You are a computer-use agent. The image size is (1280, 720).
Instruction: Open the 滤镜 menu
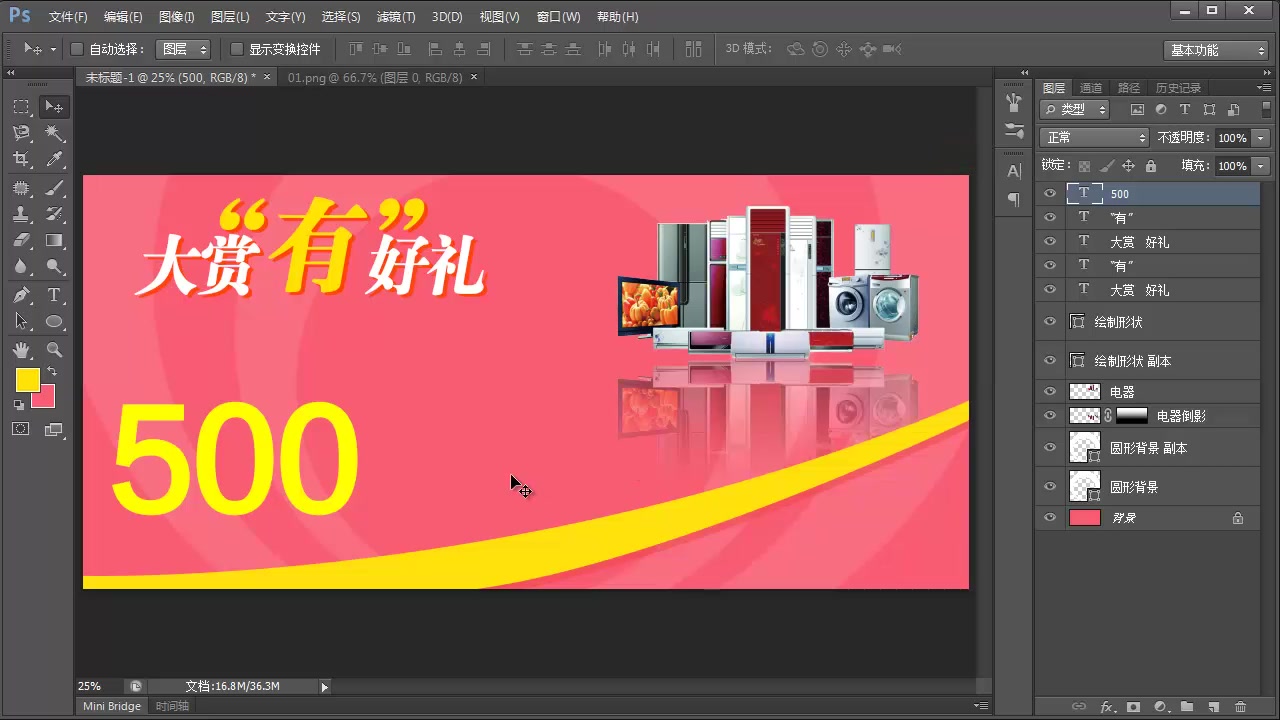pyautogui.click(x=394, y=16)
